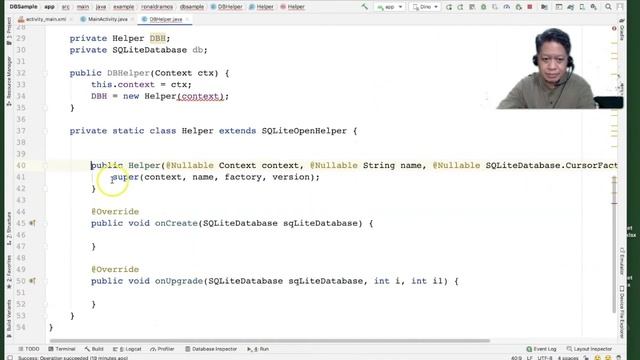Image resolution: width=640 pixels, height=360 pixels.
Task: Click the fold marker on line 37 gutter
Action: (45, 131)
